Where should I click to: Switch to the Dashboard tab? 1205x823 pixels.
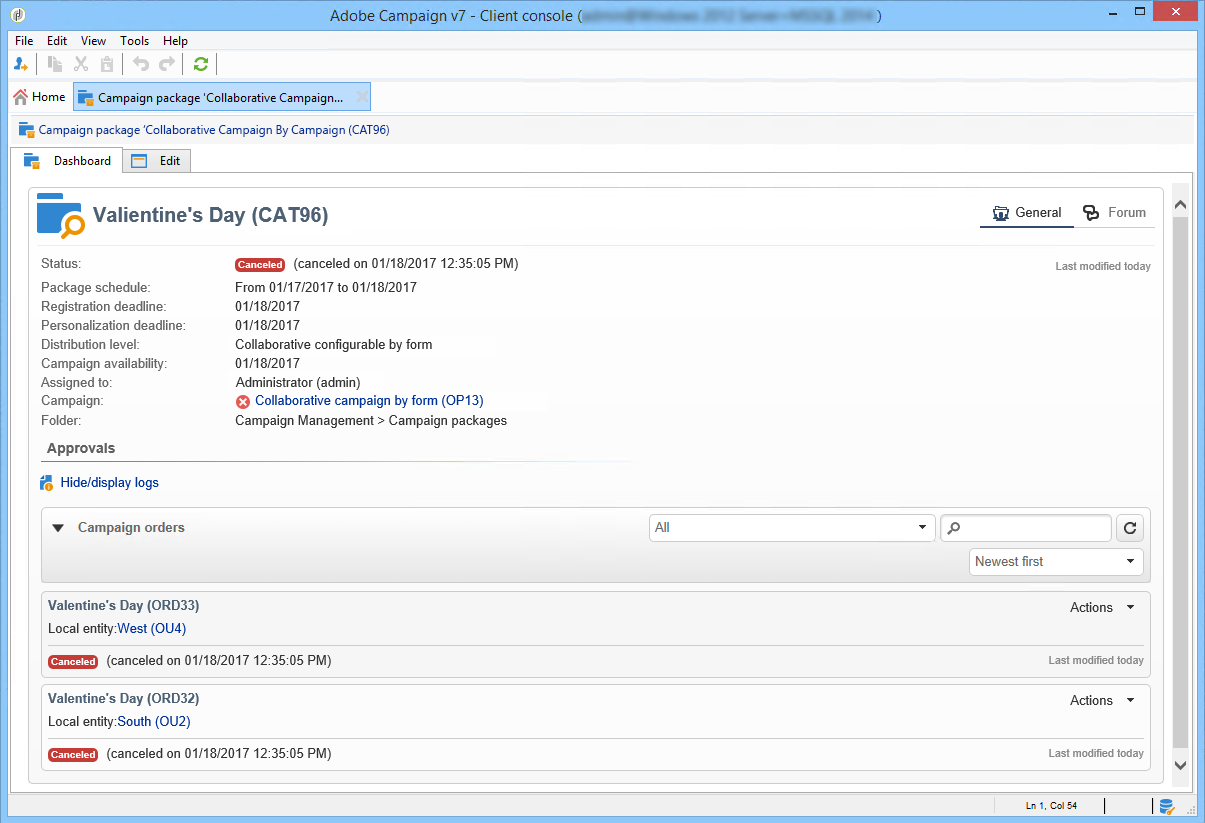pos(67,161)
